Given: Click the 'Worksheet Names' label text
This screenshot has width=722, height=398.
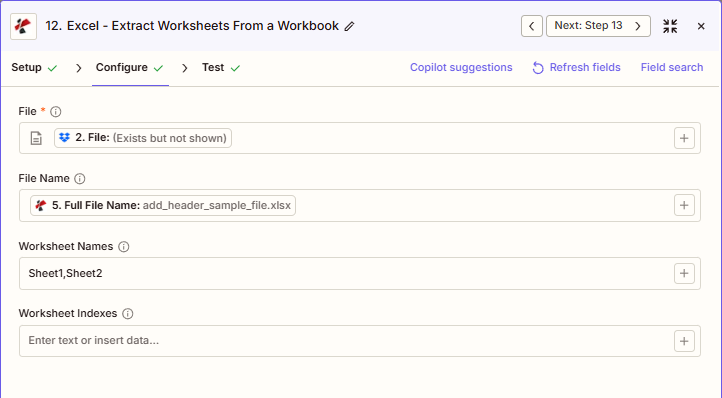Looking at the screenshot, I should tap(65, 246).
